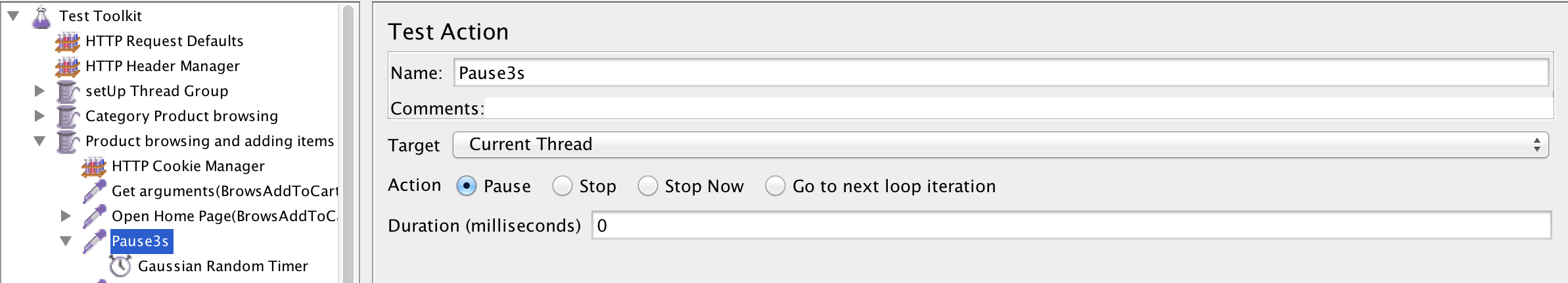The height and width of the screenshot is (283, 1568).
Task: Collapse the Product browsing and adding items group
Action: pyautogui.click(x=39, y=141)
